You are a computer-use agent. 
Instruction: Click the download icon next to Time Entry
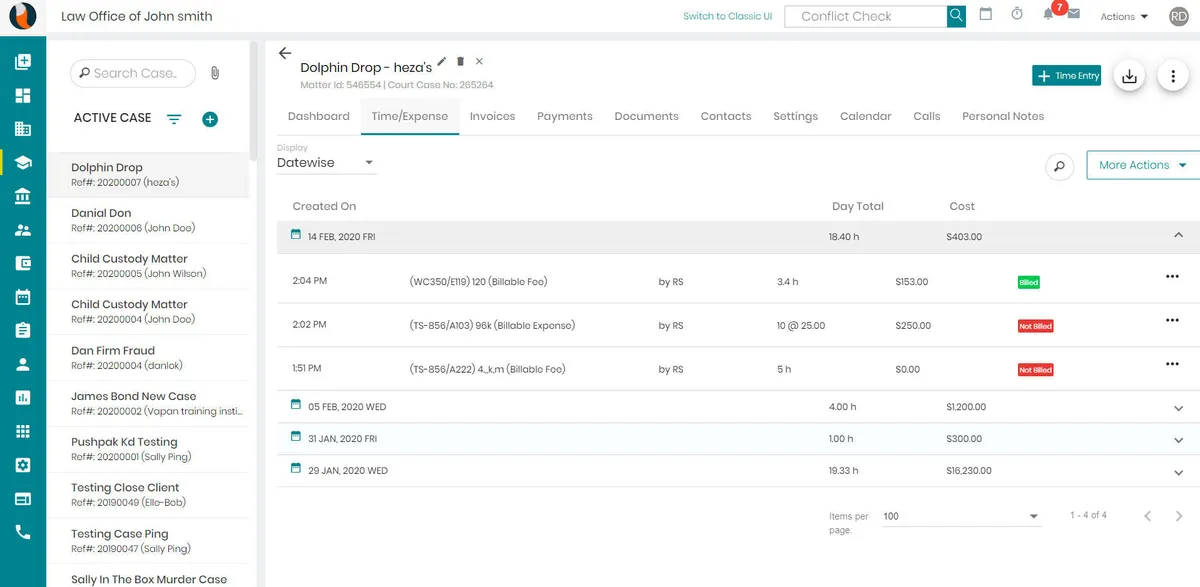[1129, 76]
